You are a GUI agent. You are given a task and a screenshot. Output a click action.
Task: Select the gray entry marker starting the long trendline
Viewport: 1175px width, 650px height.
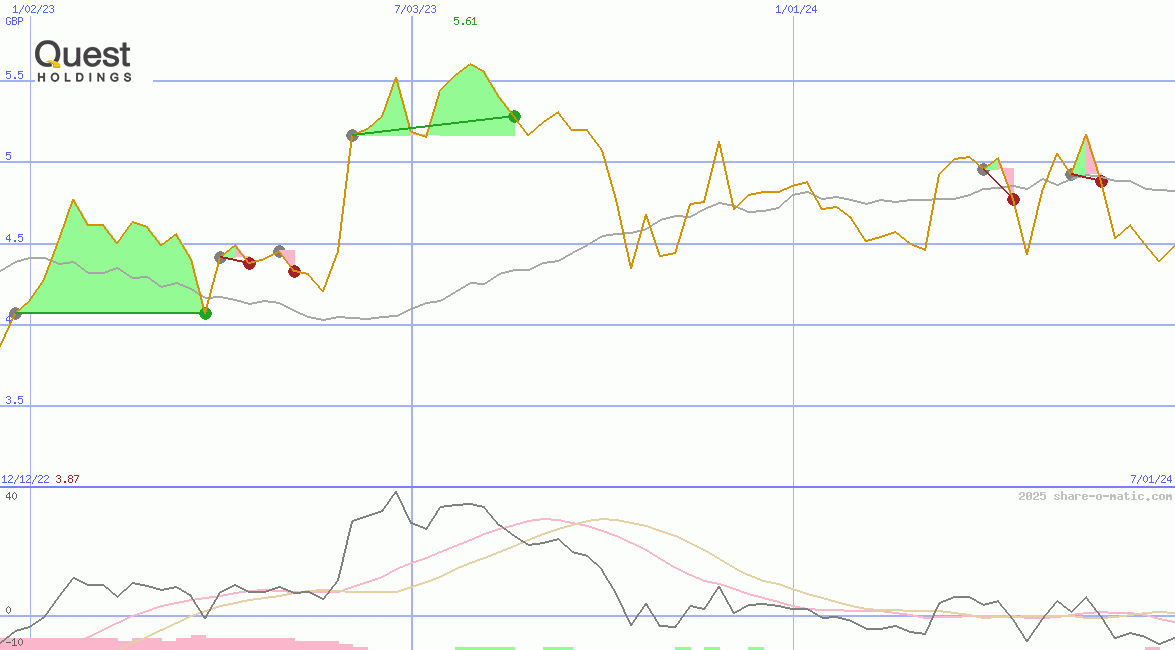(351, 133)
